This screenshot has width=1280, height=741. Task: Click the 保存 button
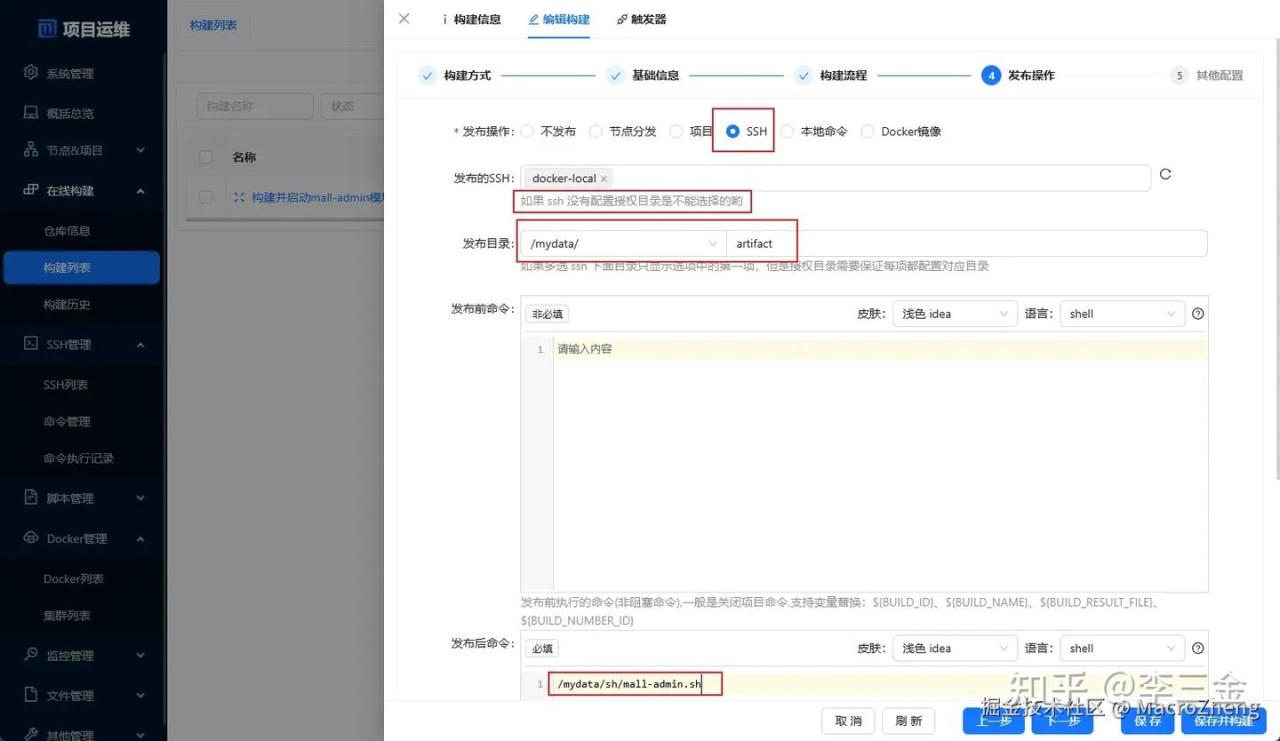click(1148, 721)
